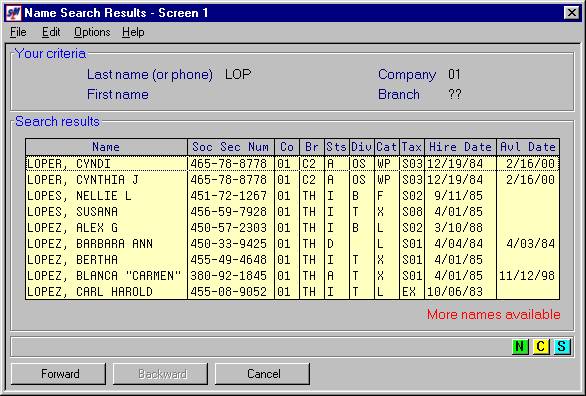Viewport: 586px width, 396px height.
Task: Open the Help menu
Action: [133, 32]
